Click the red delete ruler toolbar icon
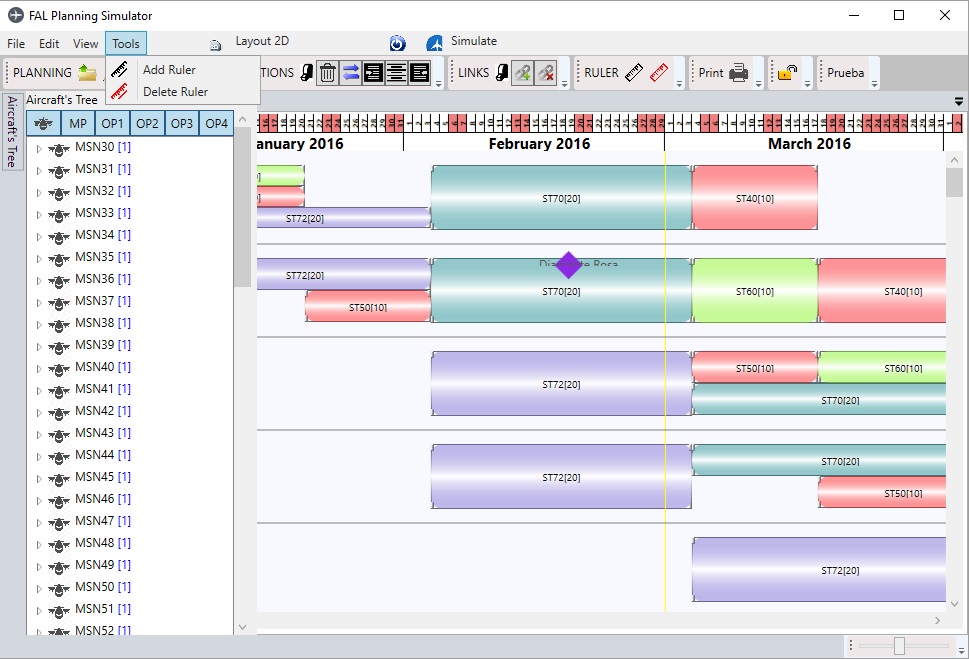Viewport: 969px width, 659px height. [x=658, y=73]
